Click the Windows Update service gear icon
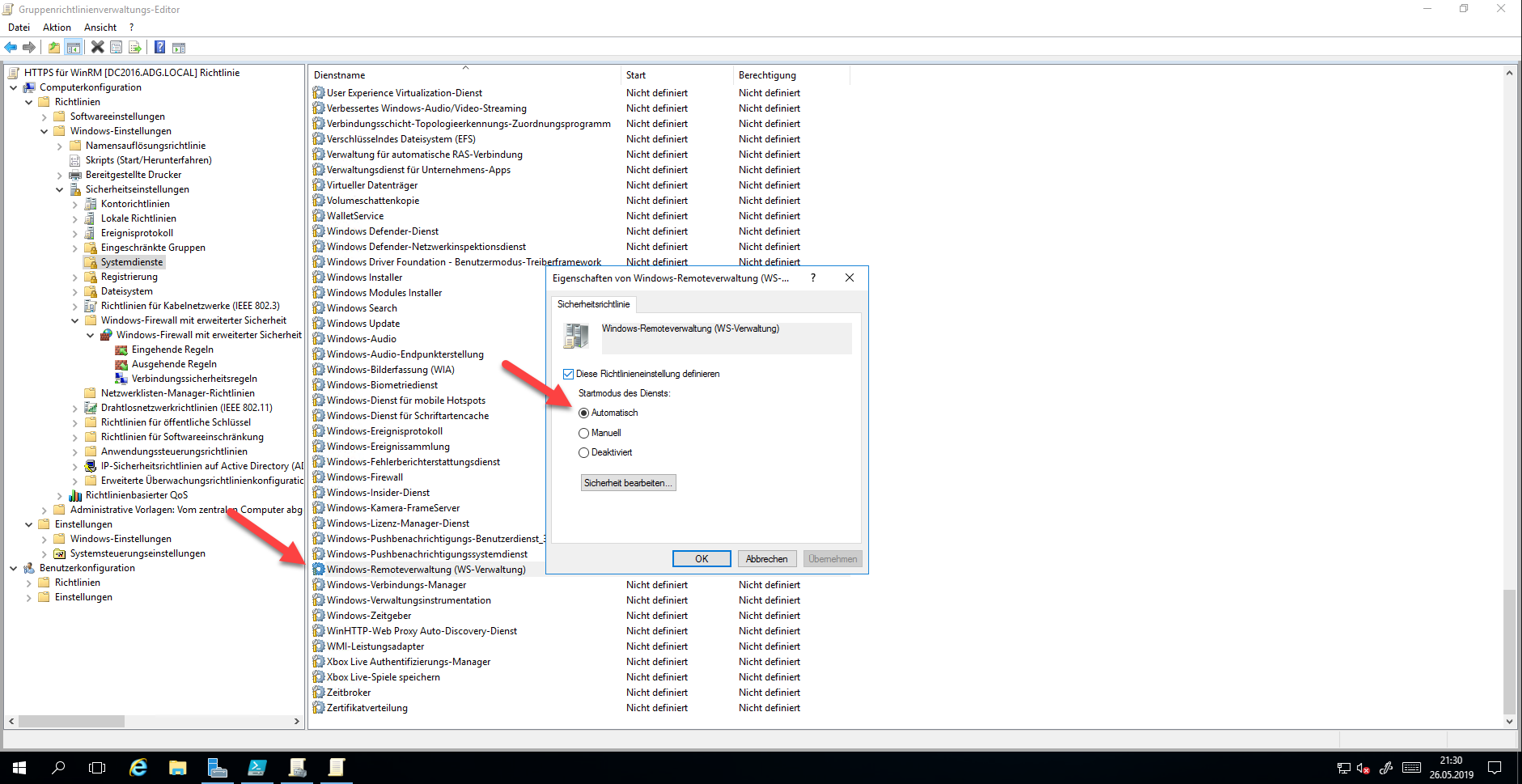 pyautogui.click(x=319, y=323)
